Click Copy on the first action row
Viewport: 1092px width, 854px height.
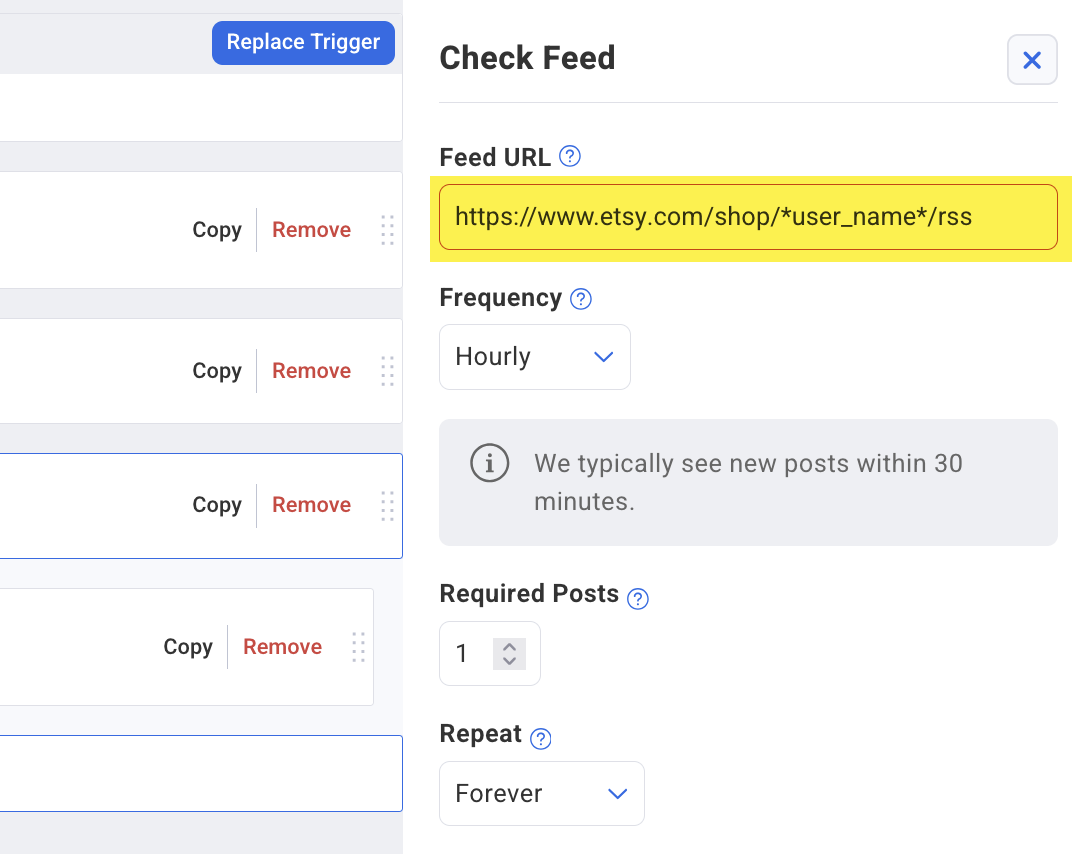[217, 230]
